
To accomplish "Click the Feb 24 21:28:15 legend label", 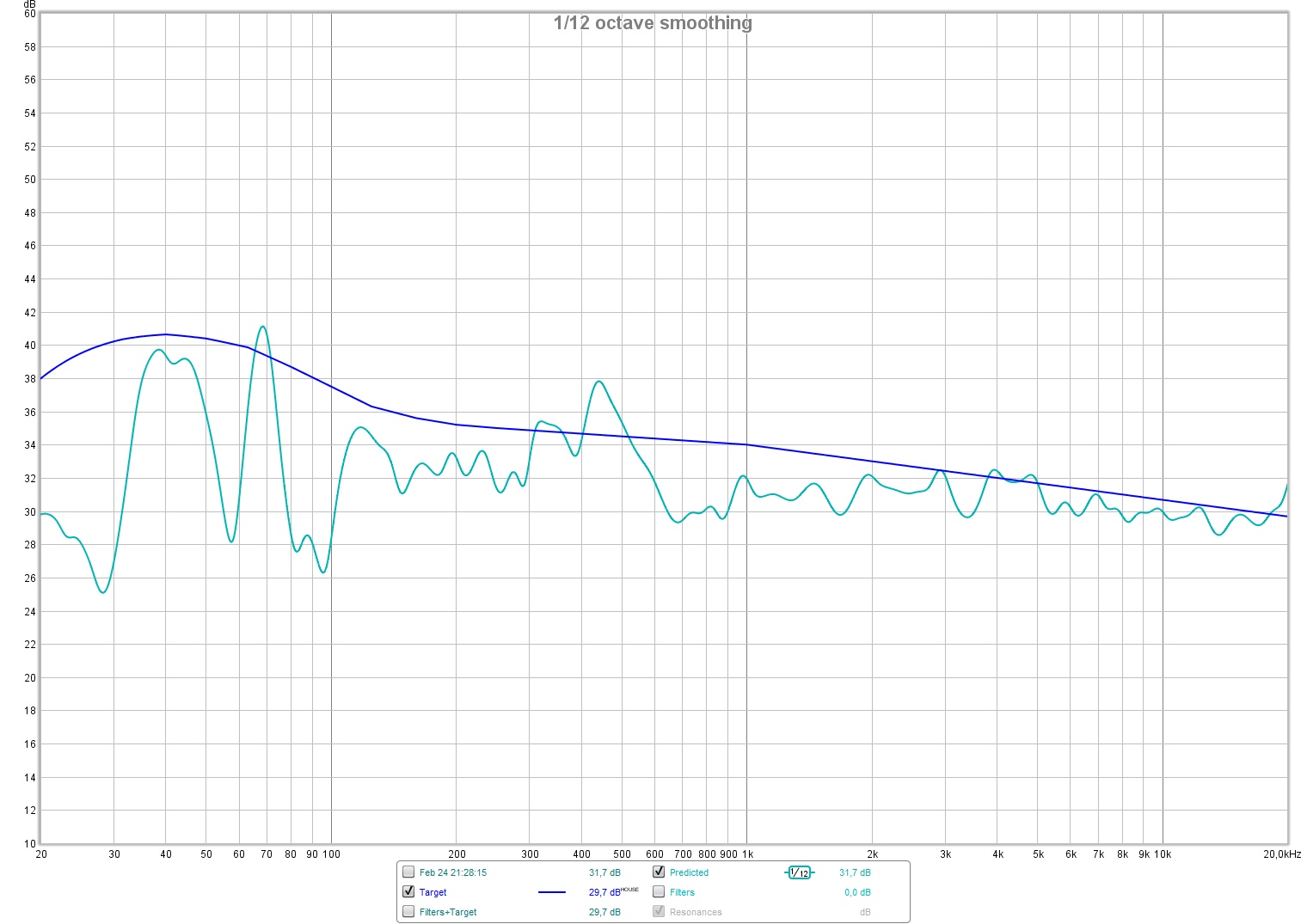I will coord(452,872).
